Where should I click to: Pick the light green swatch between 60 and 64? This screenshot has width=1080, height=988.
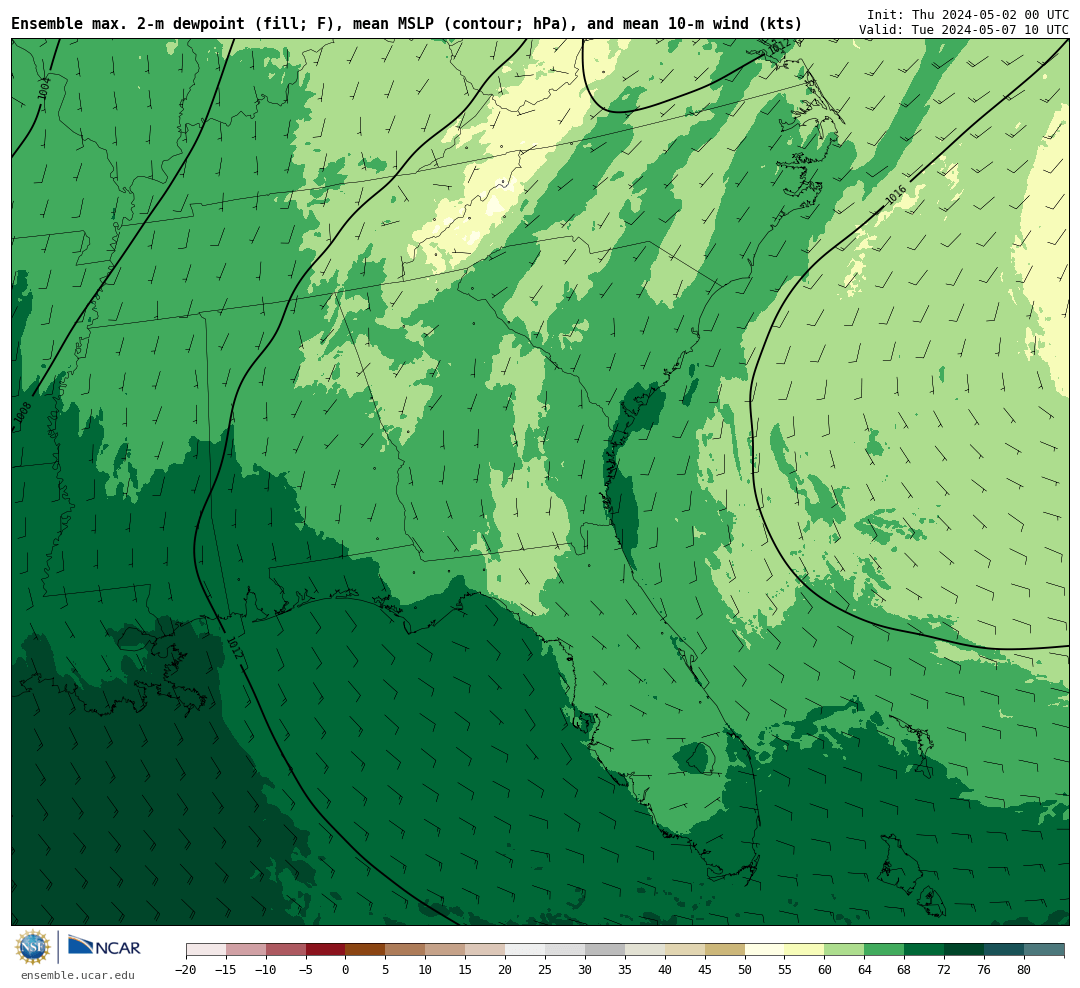(845, 950)
